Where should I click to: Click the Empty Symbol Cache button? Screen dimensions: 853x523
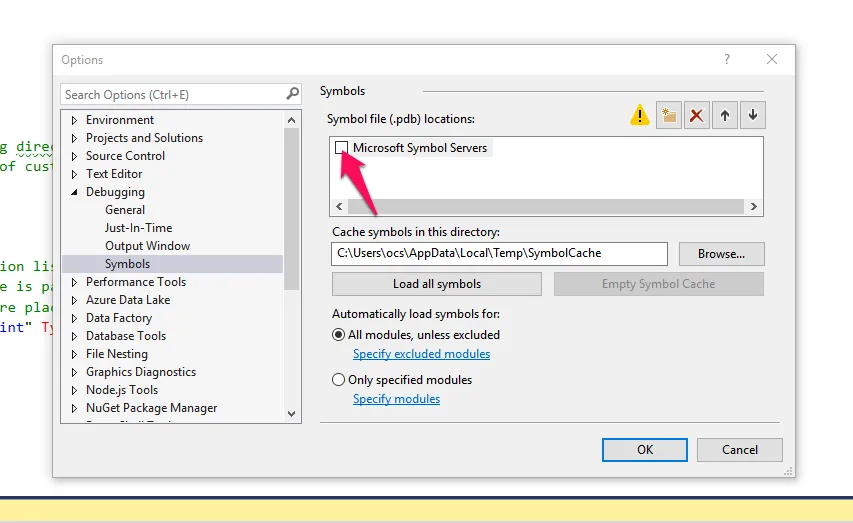pos(658,284)
